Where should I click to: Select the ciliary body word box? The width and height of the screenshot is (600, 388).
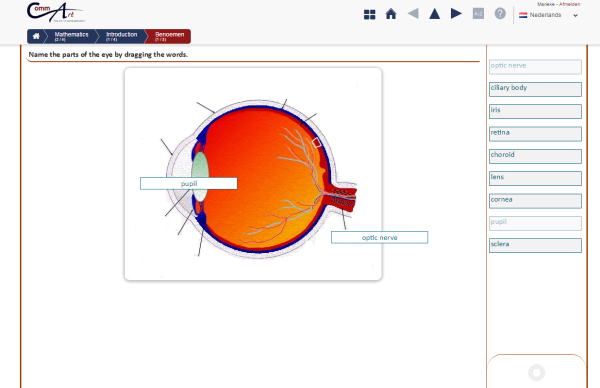click(535, 89)
